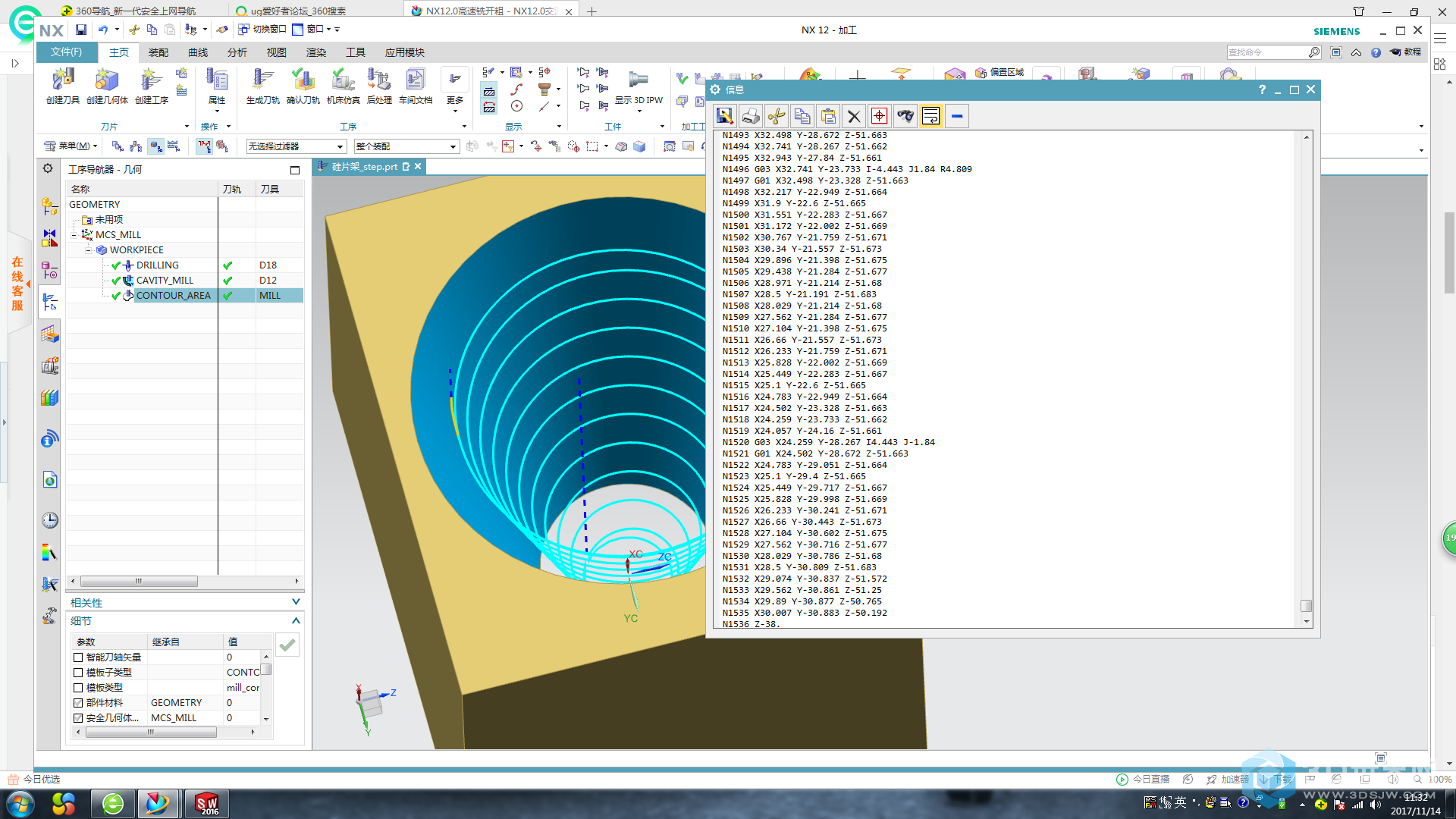Click the red crosshair icon in 信息 toolbar

click(x=879, y=116)
